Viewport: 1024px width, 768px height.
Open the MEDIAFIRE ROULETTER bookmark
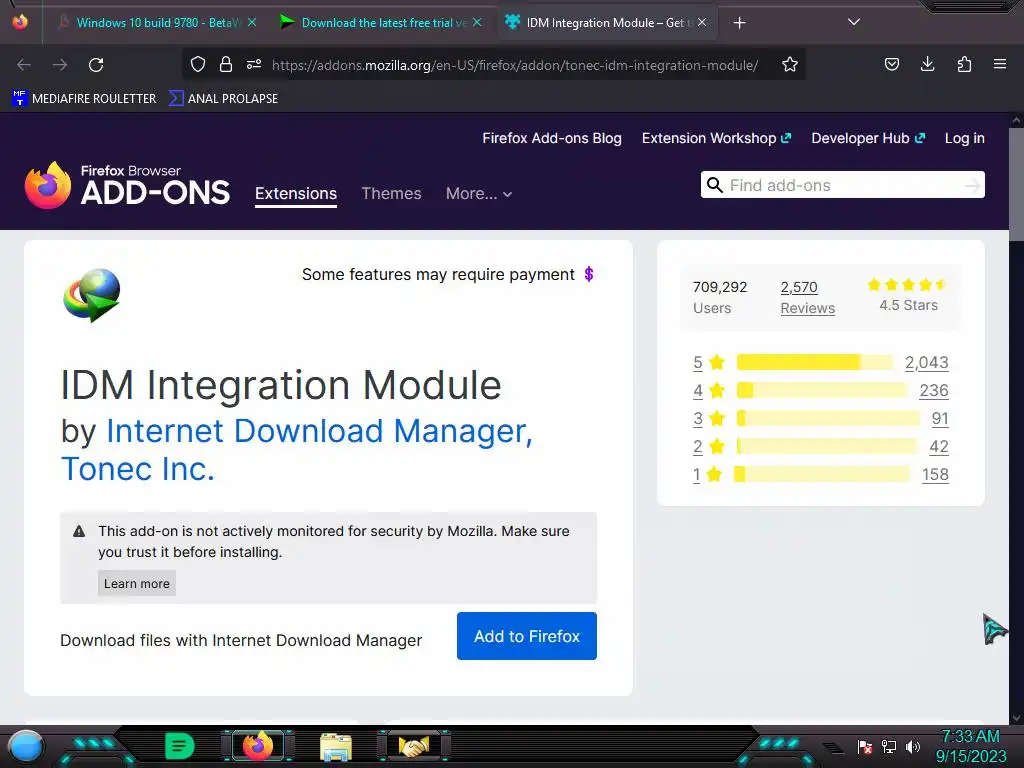[x=84, y=99]
